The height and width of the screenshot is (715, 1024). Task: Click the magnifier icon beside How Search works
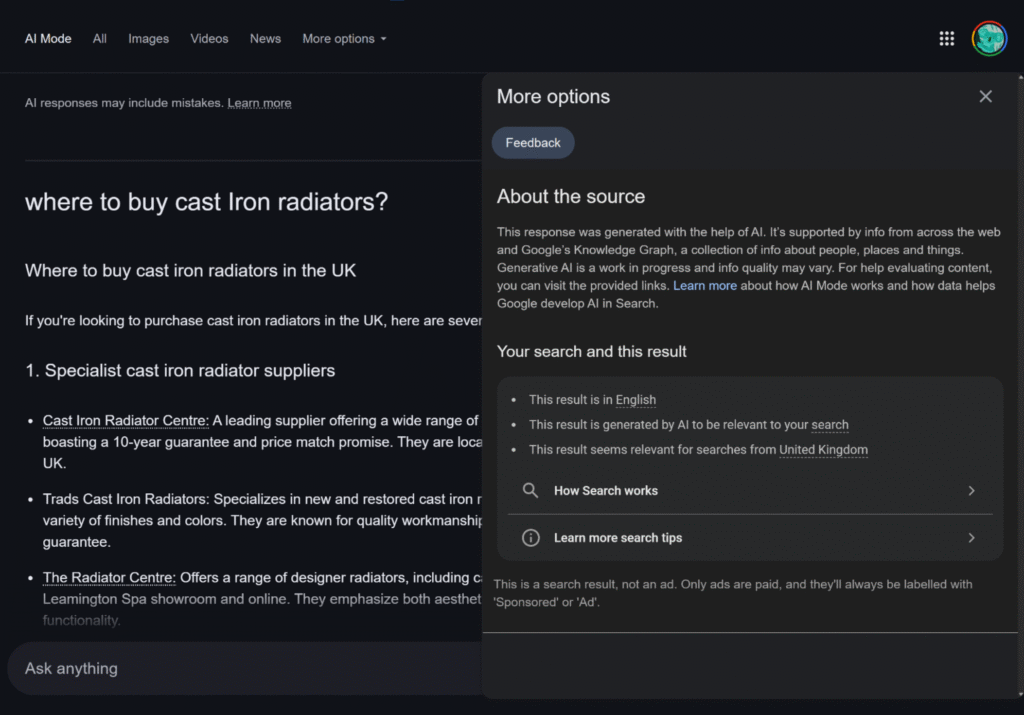[x=531, y=491]
